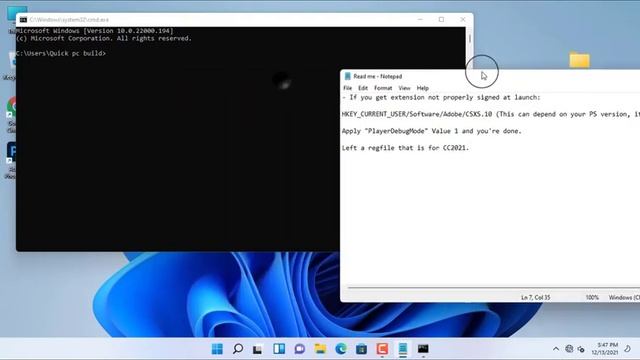Click the Notepad horizontal scrollbar

[x=494, y=288]
